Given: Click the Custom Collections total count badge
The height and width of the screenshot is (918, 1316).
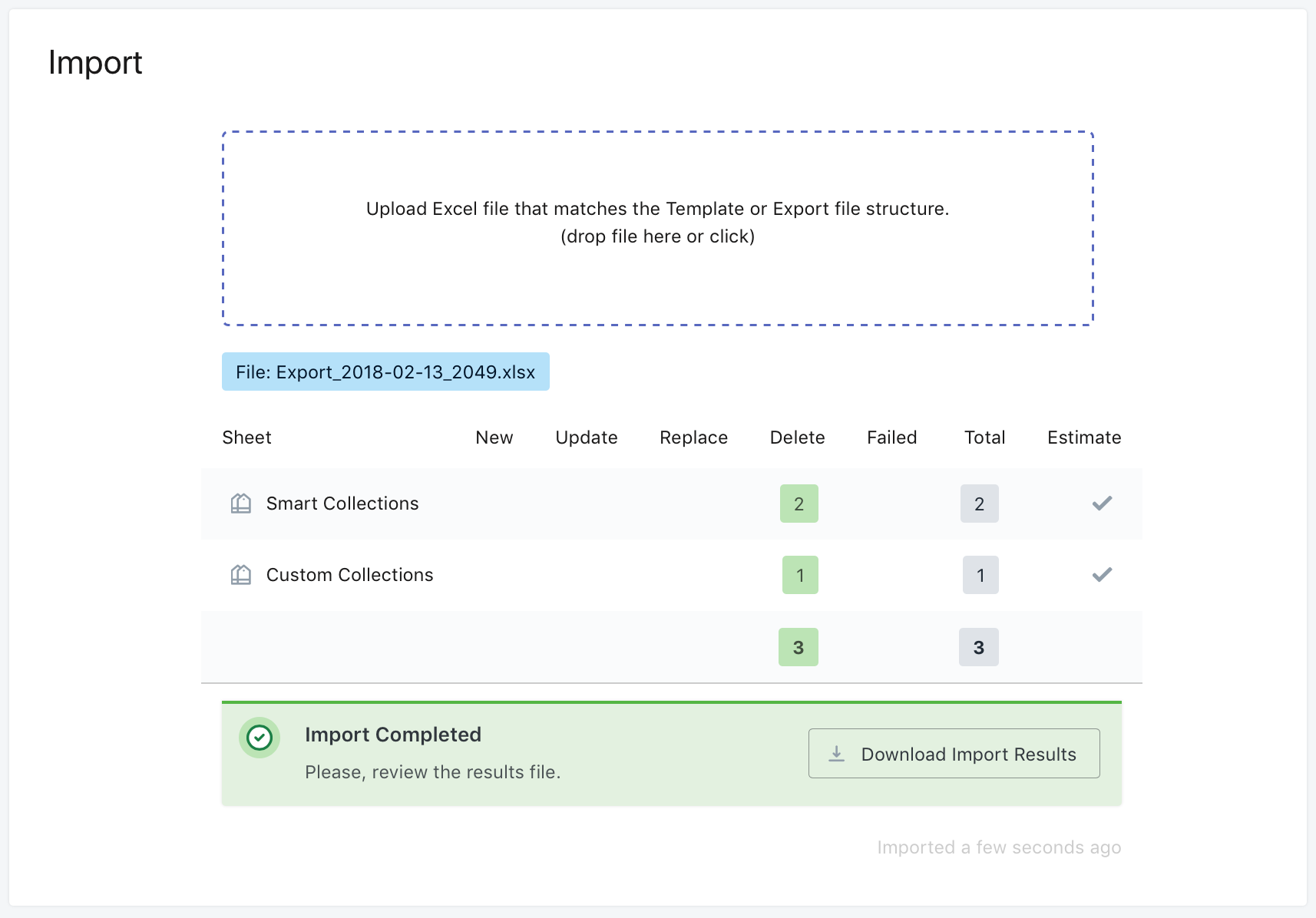Looking at the screenshot, I should pyautogui.click(x=980, y=575).
